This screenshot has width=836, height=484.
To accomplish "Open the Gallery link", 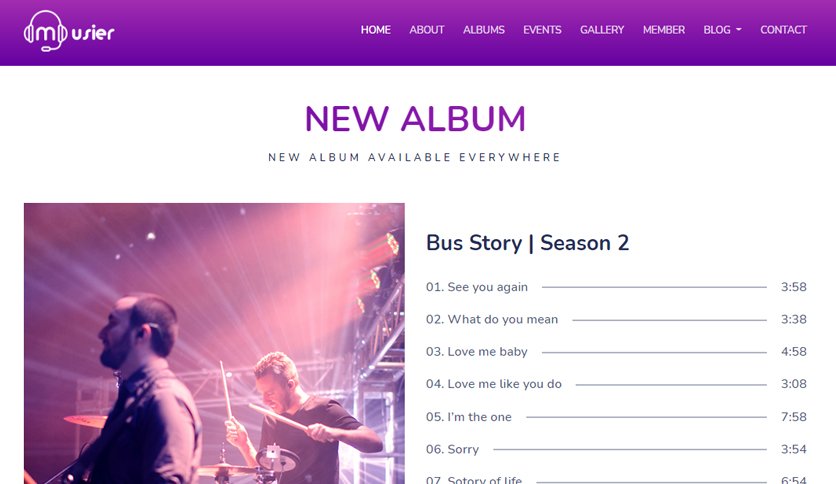I will click(602, 30).
